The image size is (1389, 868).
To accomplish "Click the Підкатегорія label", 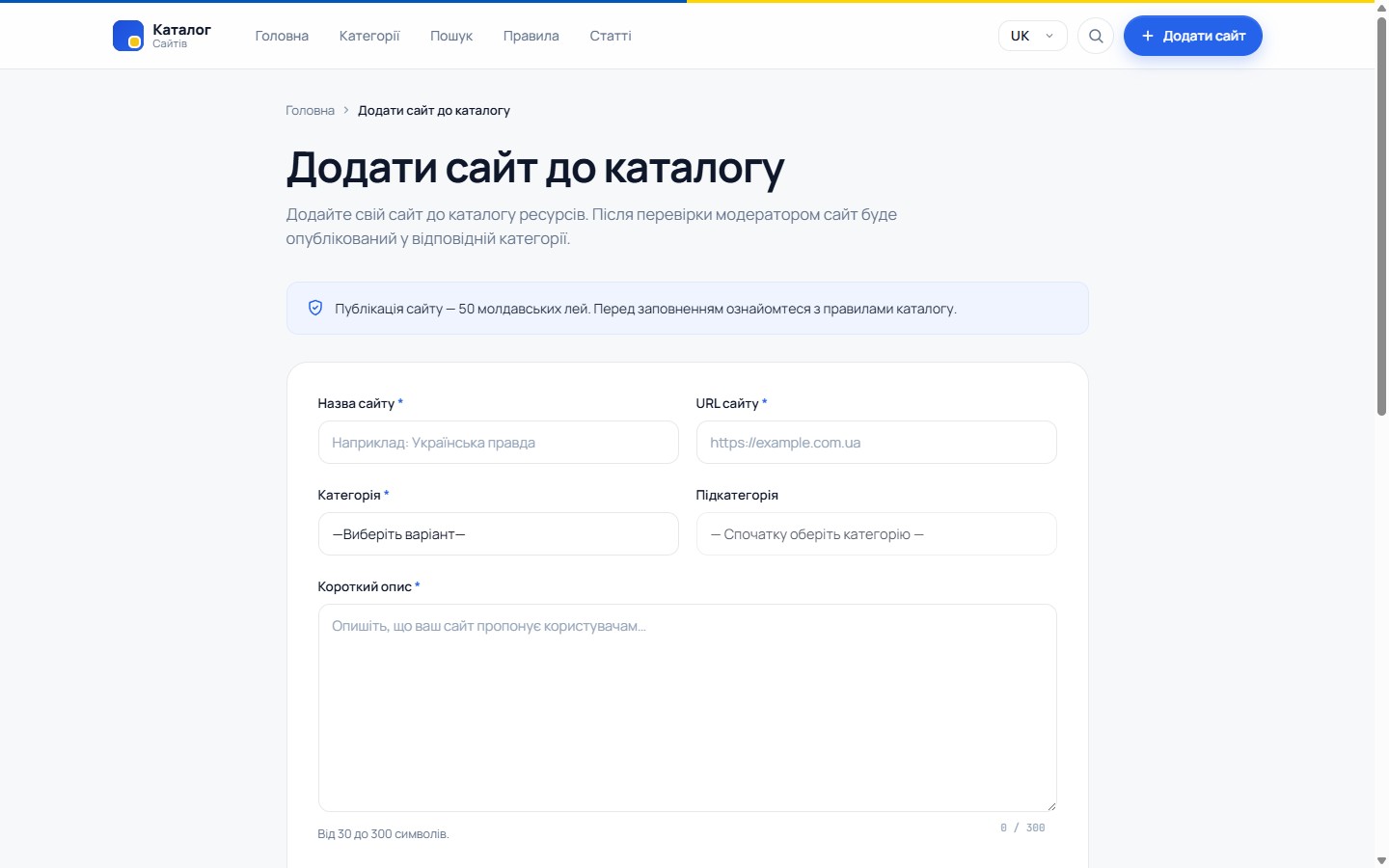I will pos(737,495).
